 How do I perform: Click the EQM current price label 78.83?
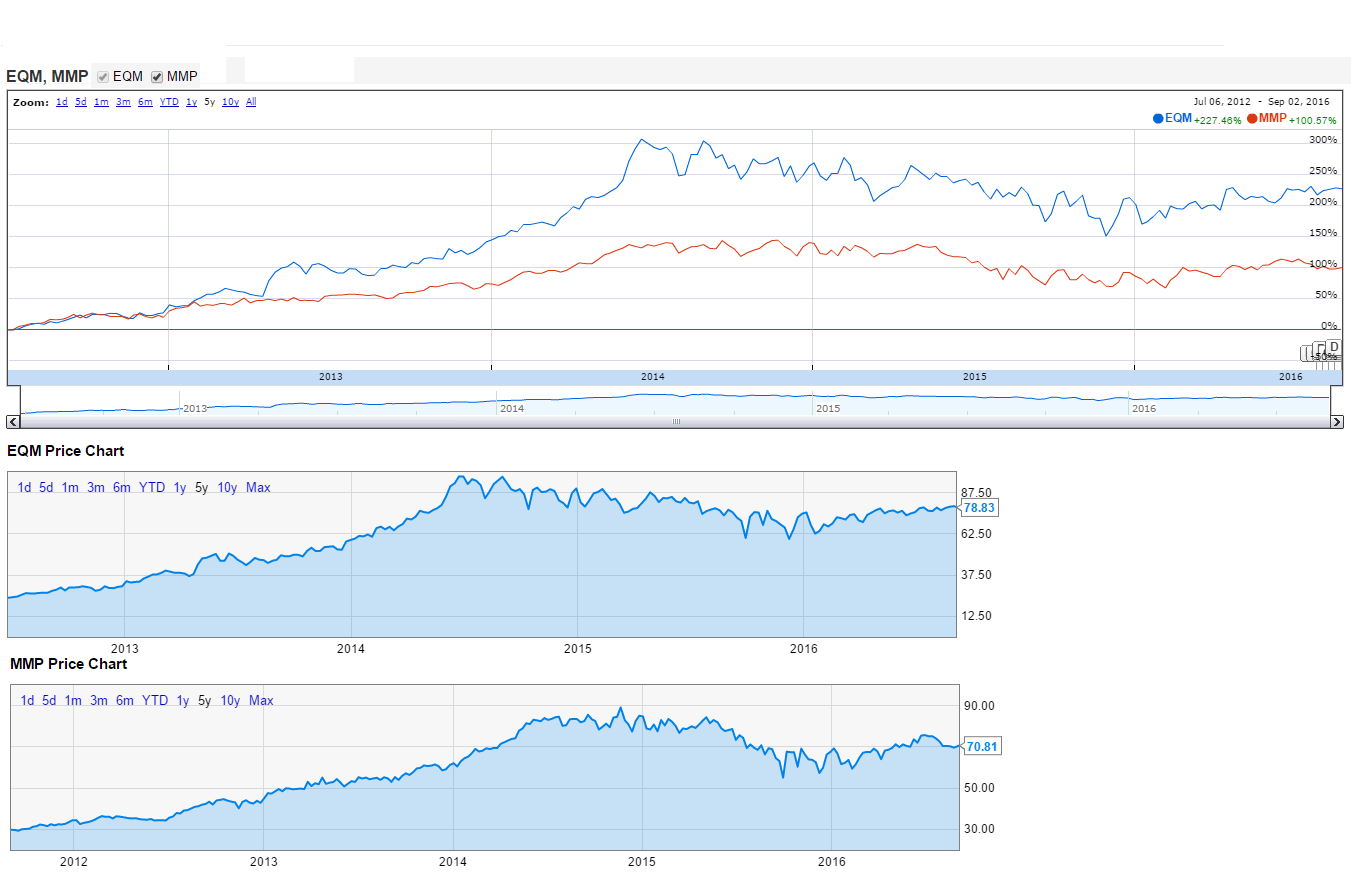979,508
